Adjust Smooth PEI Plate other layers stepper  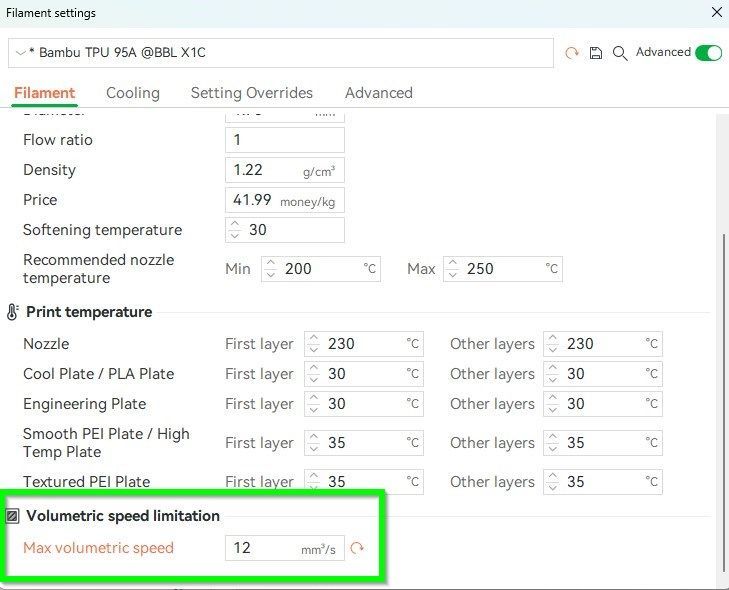click(x=553, y=443)
